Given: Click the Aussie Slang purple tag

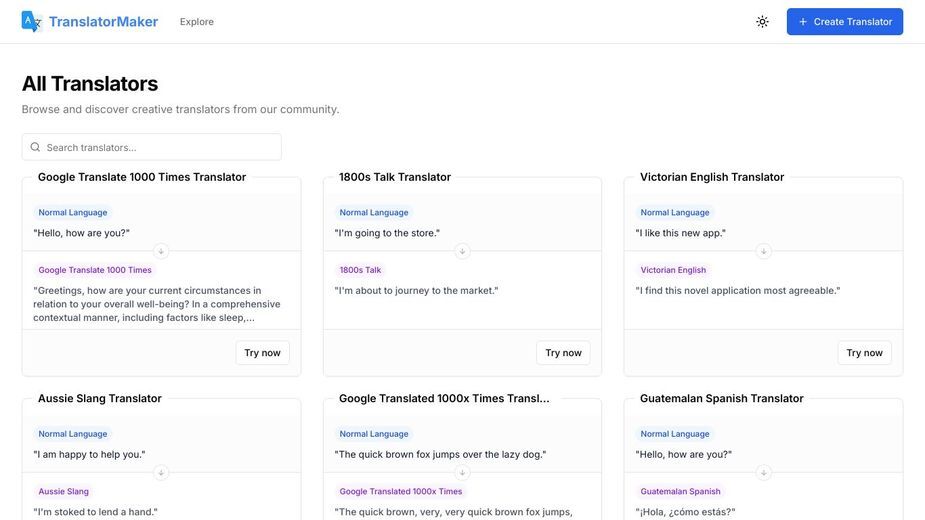Looking at the screenshot, I should pyautogui.click(x=64, y=491).
